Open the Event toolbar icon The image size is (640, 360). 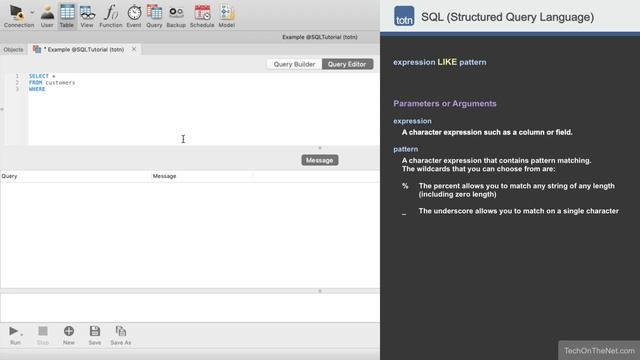(134, 16)
